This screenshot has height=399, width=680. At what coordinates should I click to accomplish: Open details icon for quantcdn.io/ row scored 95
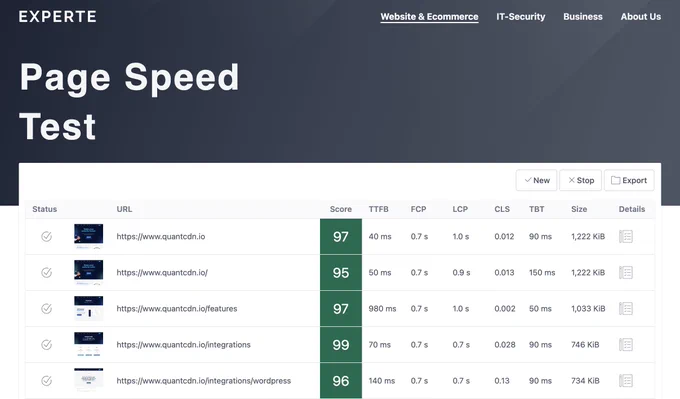(x=626, y=272)
